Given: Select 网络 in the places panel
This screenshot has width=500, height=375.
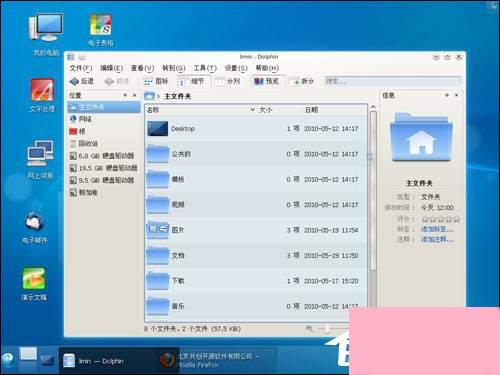Looking at the screenshot, I should pyautogui.click(x=104, y=119).
